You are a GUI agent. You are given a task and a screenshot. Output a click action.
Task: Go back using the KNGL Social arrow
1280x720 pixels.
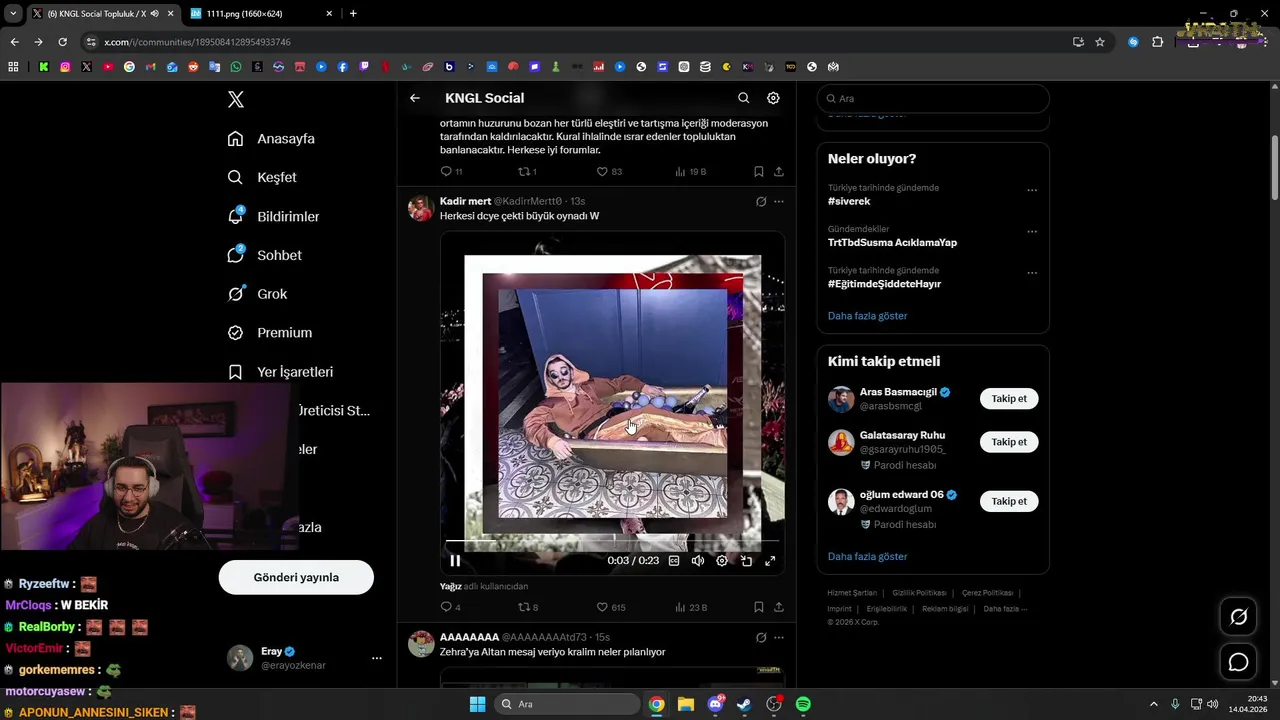(x=415, y=98)
